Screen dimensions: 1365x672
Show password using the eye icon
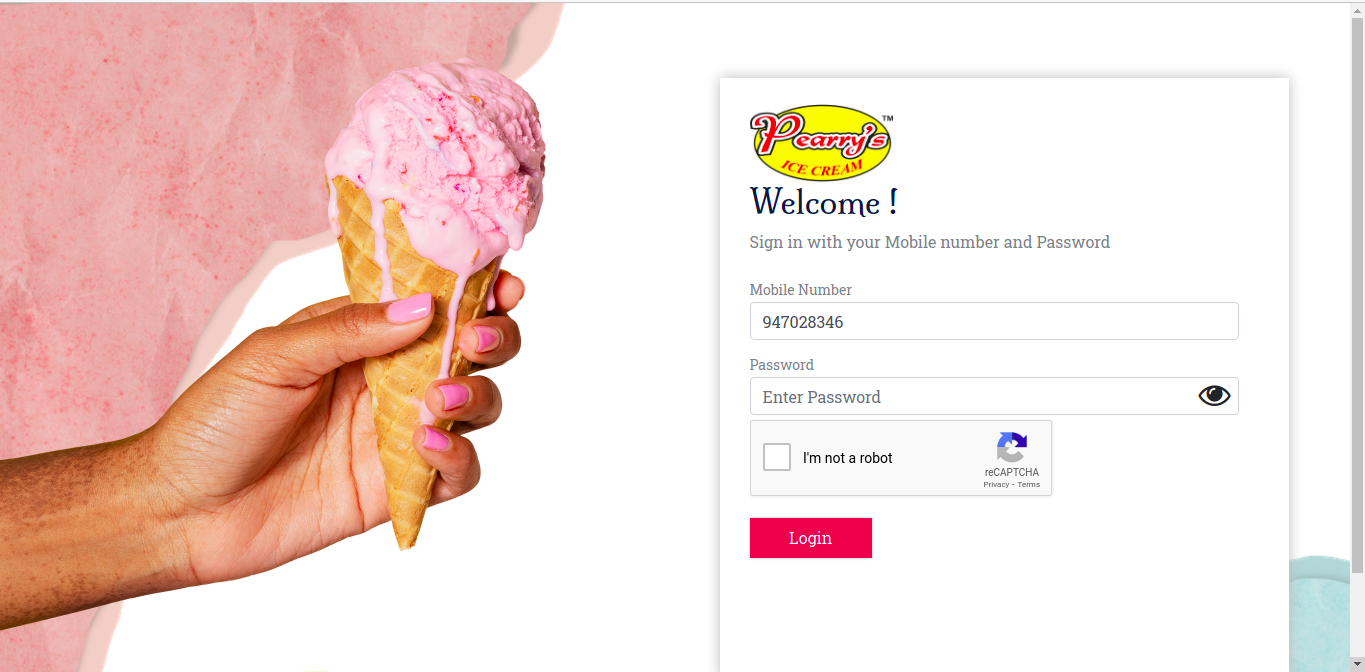[x=1214, y=396]
